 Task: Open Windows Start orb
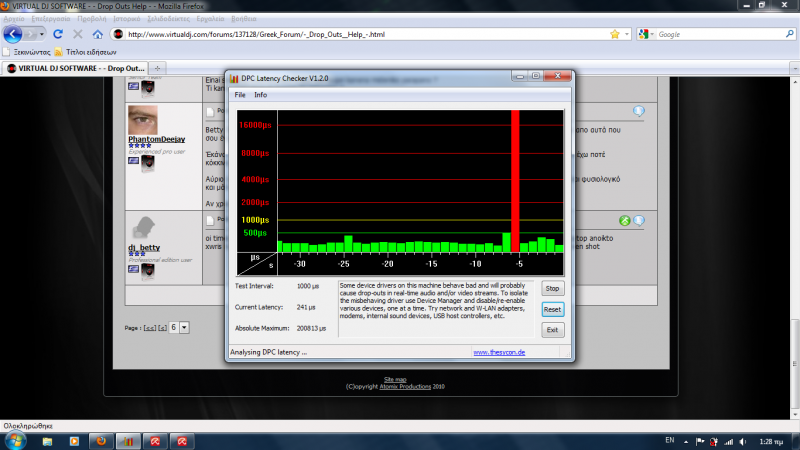point(15,441)
